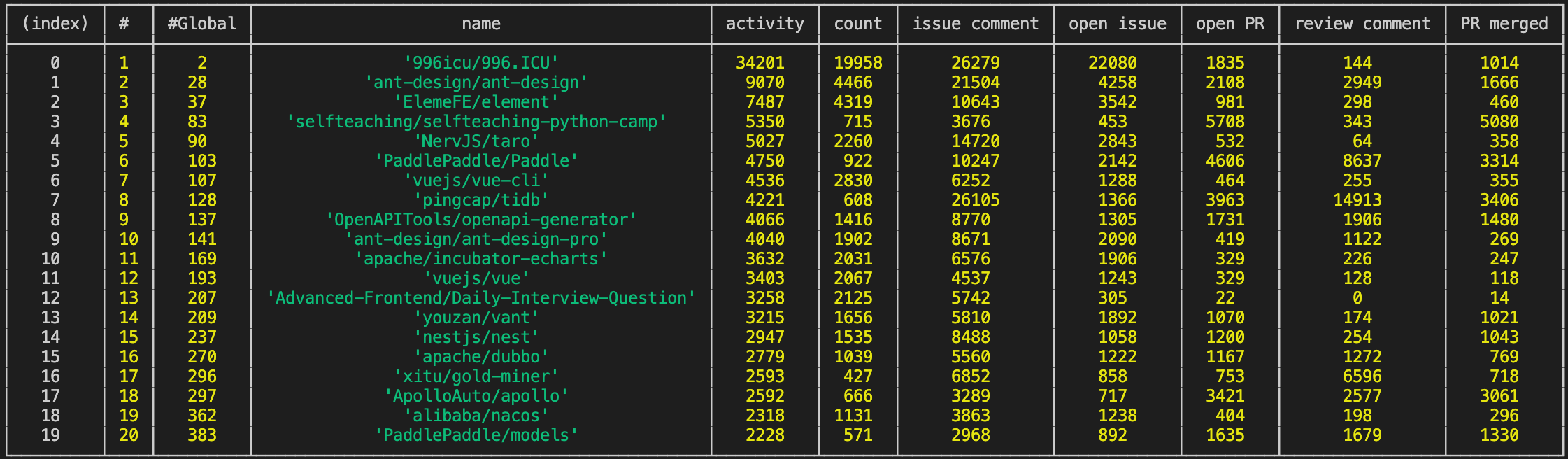The image size is (1568, 459).
Task: Select 'ant-design/ant-design-pro' name
Action: (476, 239)
